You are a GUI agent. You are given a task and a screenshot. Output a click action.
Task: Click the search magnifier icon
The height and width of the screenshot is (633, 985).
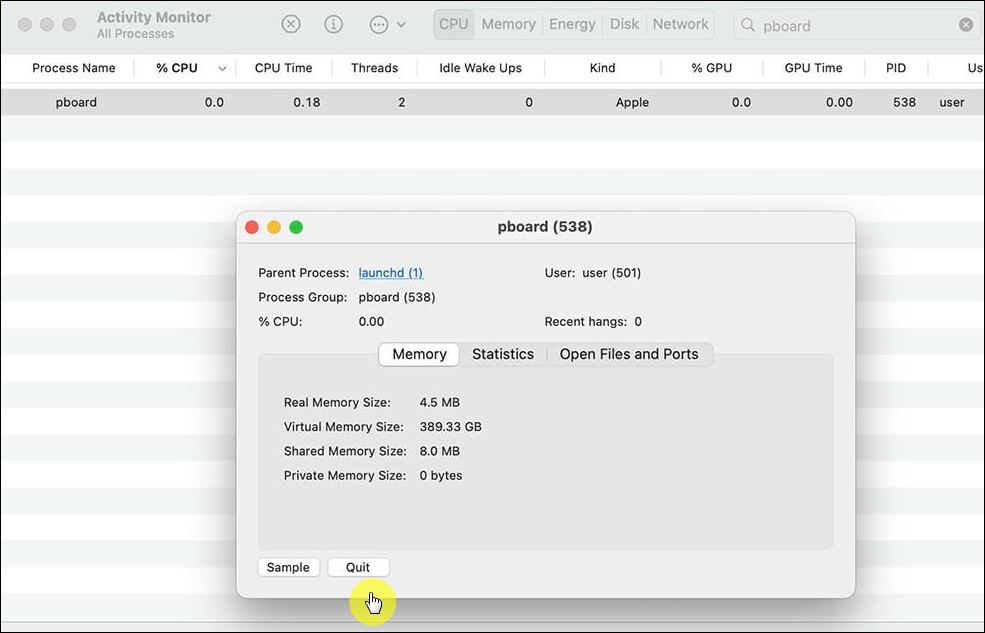click(748, 24)
